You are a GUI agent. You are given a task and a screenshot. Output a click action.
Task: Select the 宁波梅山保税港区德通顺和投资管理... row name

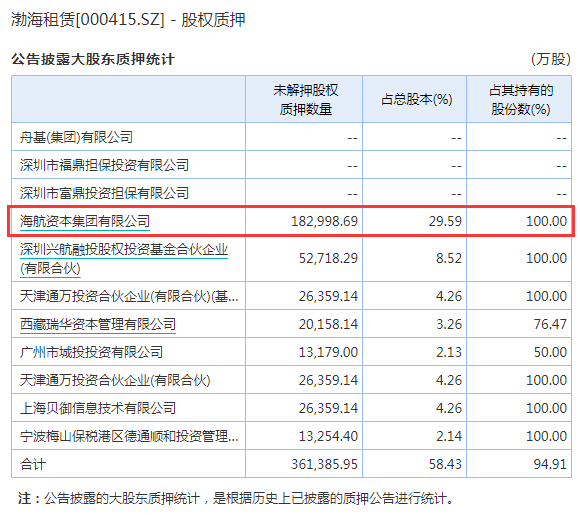tap(129, 436)
